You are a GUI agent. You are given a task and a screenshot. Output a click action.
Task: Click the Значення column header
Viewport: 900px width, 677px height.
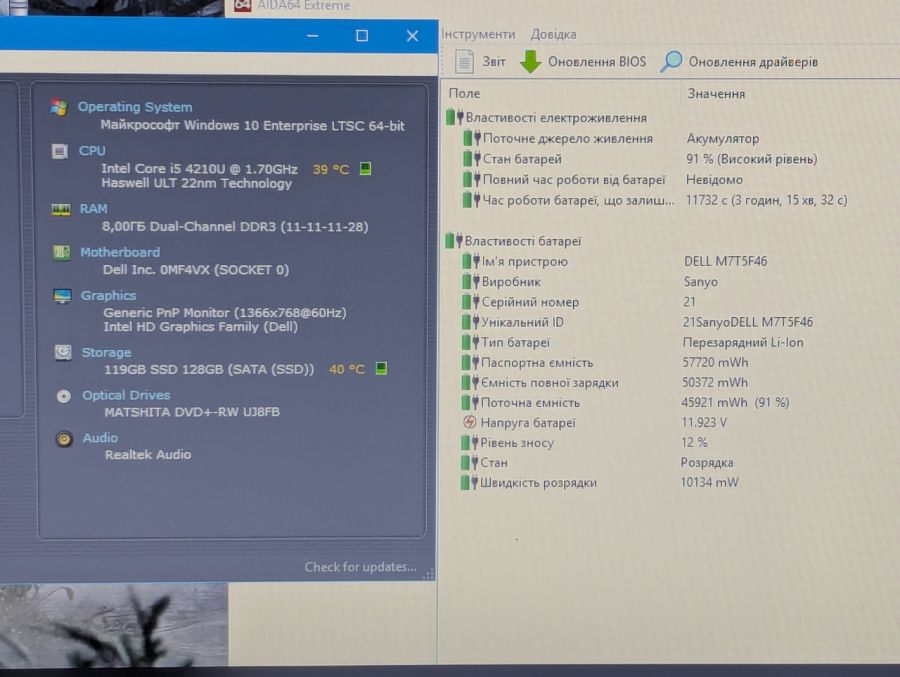coord(716,94)
